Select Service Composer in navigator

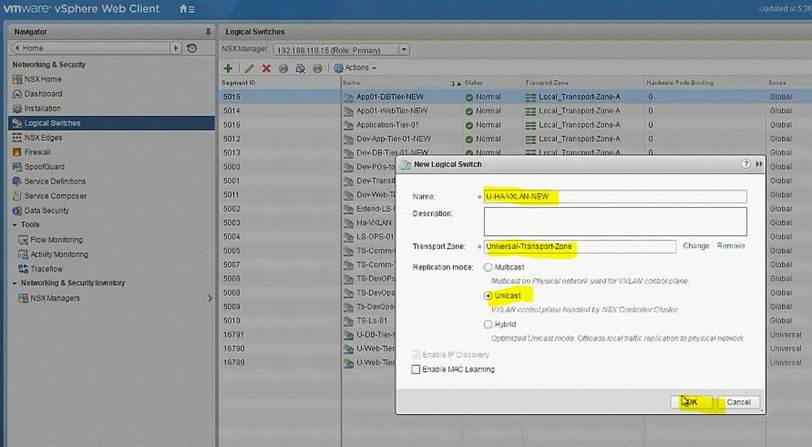coord(55,196)
